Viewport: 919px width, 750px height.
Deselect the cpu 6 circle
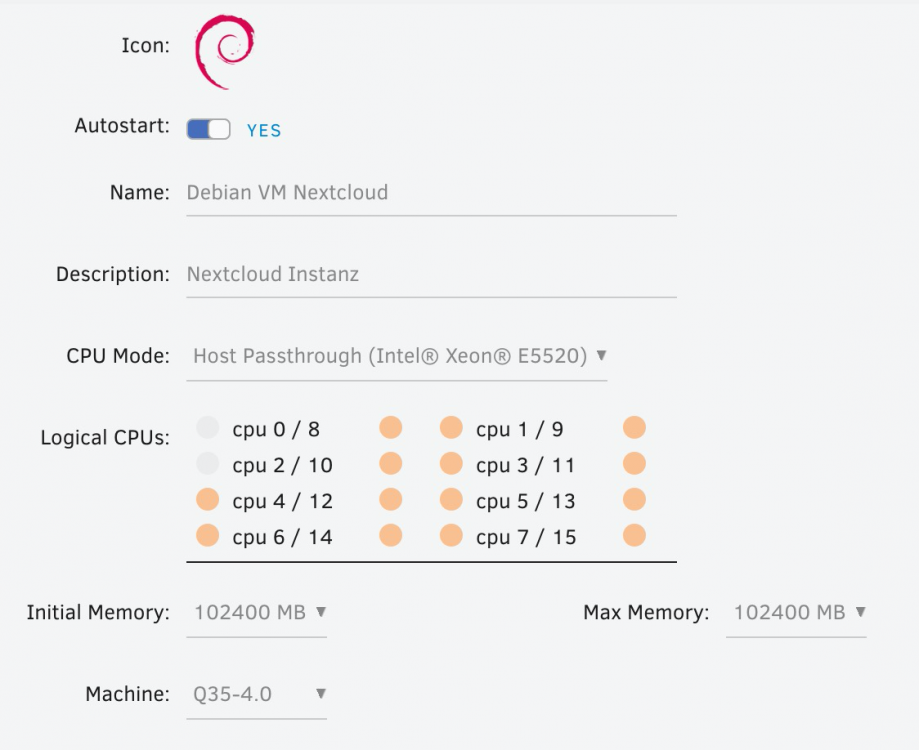pos(207,536)
